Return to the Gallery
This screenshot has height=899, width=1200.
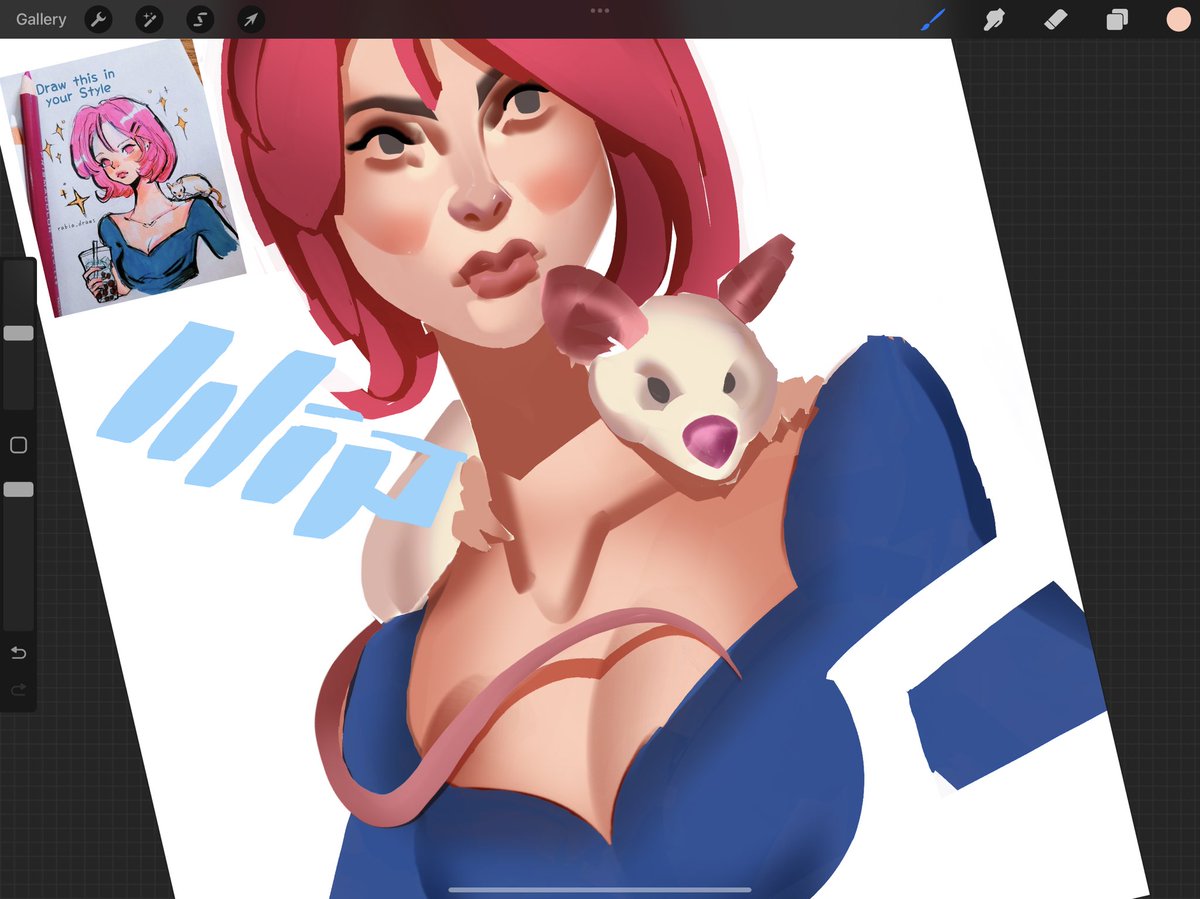(40, 19)
